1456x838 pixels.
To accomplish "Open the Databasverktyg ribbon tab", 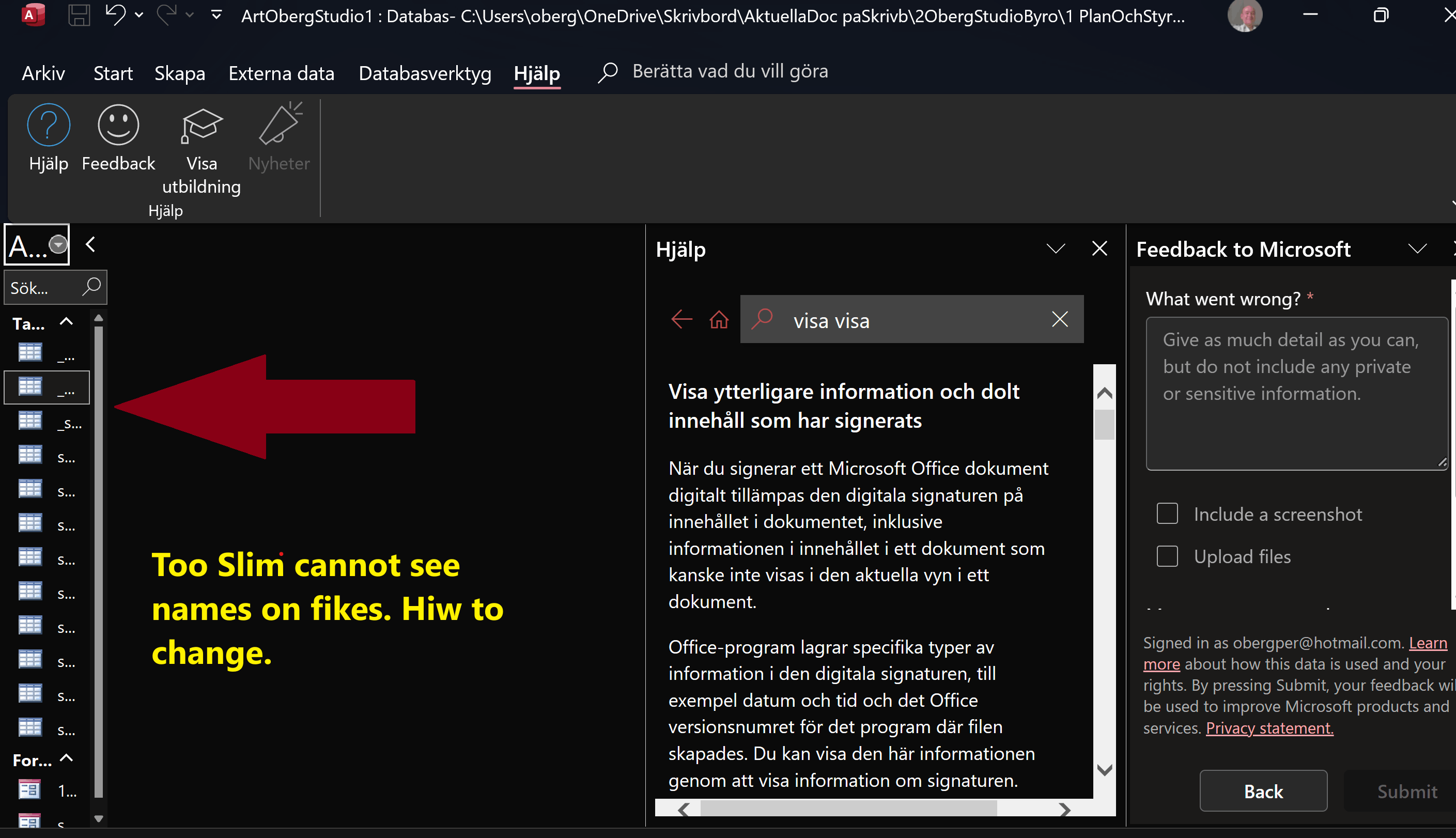I will [x=425, y=73].
